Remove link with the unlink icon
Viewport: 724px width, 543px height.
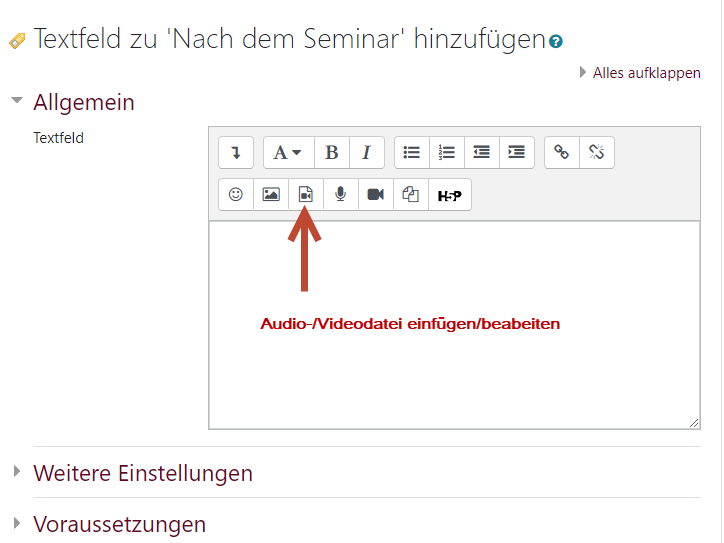click(x=597, y=153)
